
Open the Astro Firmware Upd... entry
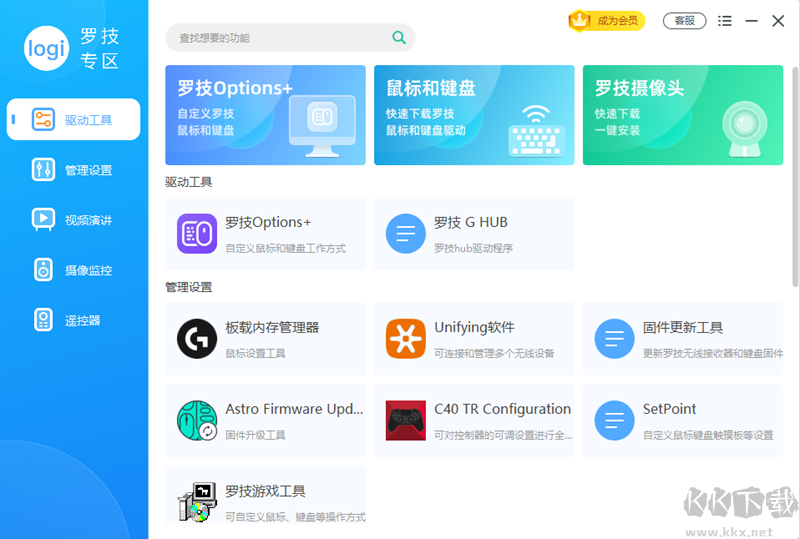click(265, 421)
